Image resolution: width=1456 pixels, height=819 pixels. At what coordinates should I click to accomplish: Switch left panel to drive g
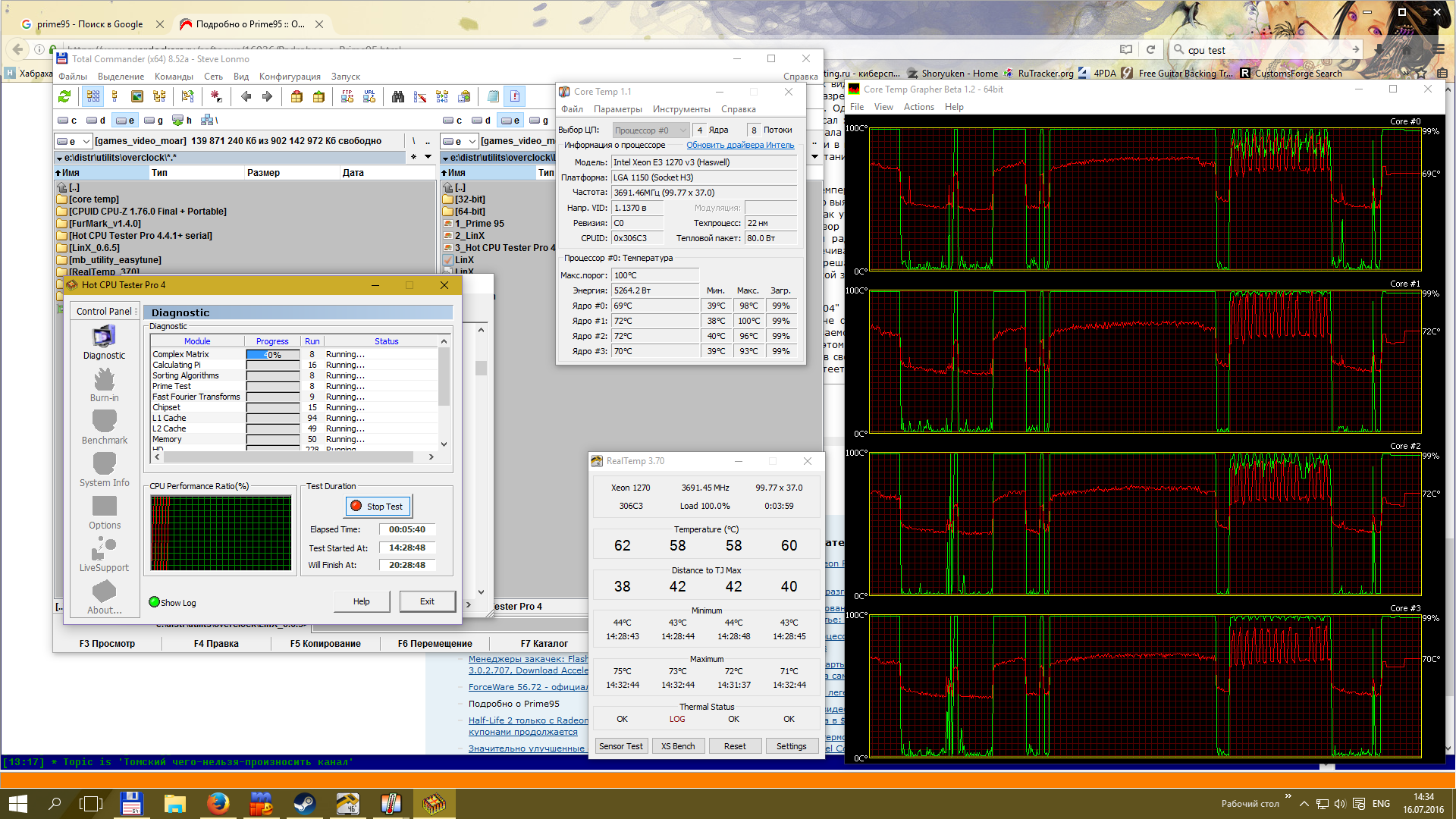[153, 121]
